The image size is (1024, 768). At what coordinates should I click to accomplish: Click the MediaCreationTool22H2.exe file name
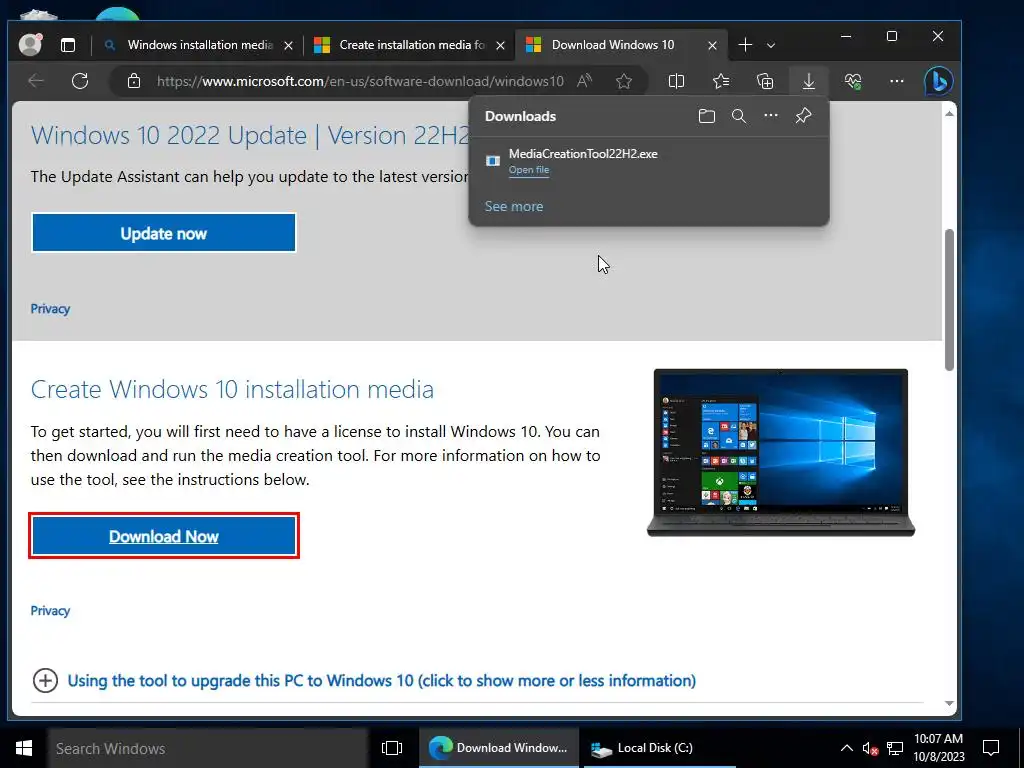(583, 153)
